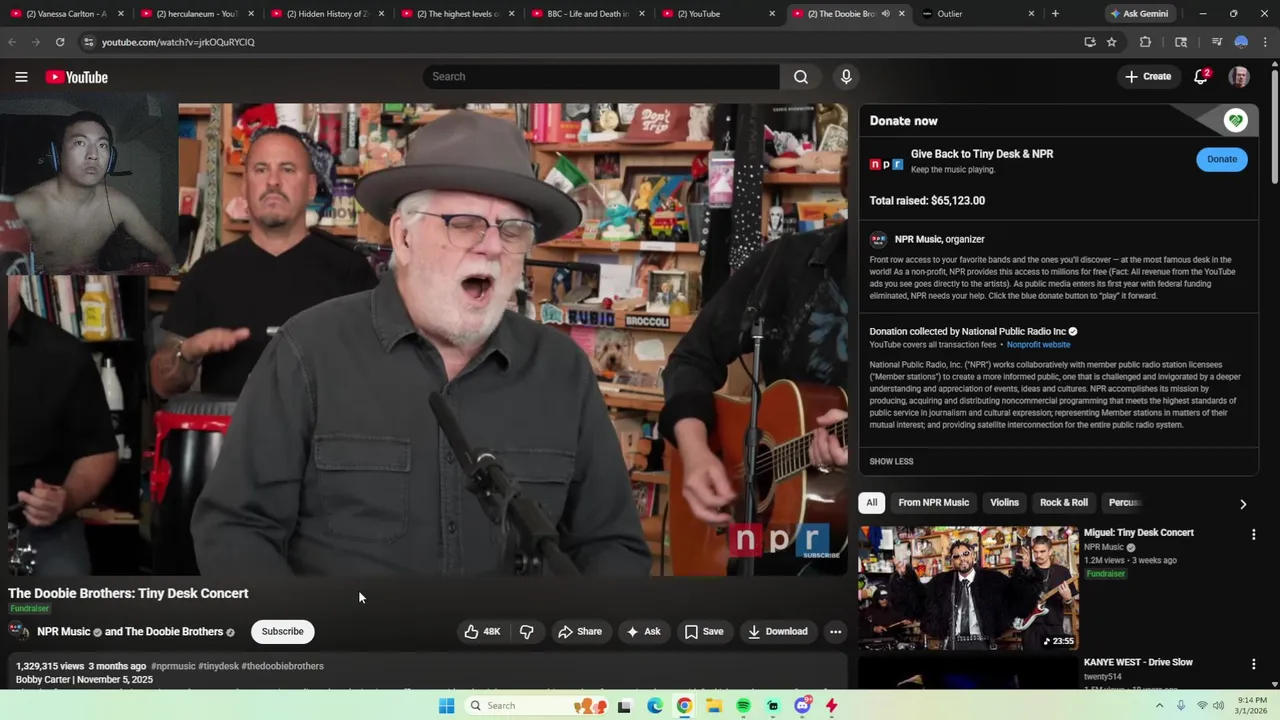The image size is (1280, 720).
Task: Click the Doobie Brothers video player
Action: (428, 339)
